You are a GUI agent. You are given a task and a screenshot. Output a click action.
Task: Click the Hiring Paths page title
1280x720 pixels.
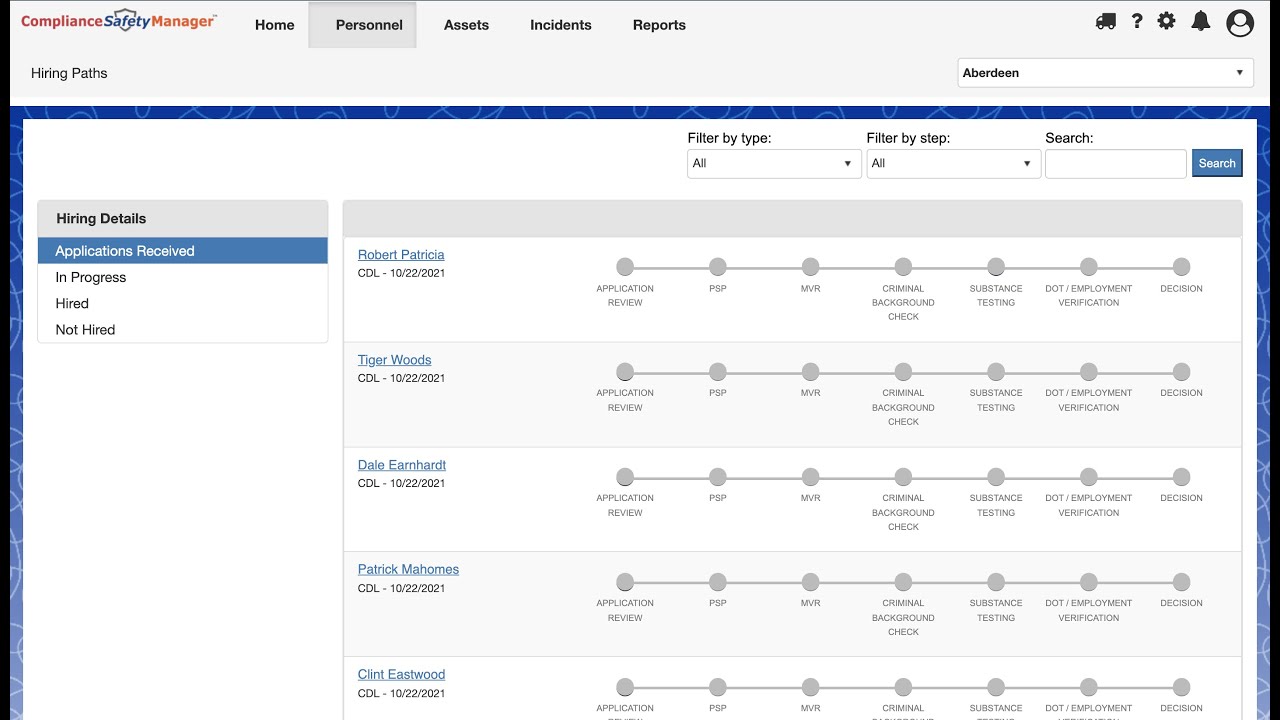(69, 73)
